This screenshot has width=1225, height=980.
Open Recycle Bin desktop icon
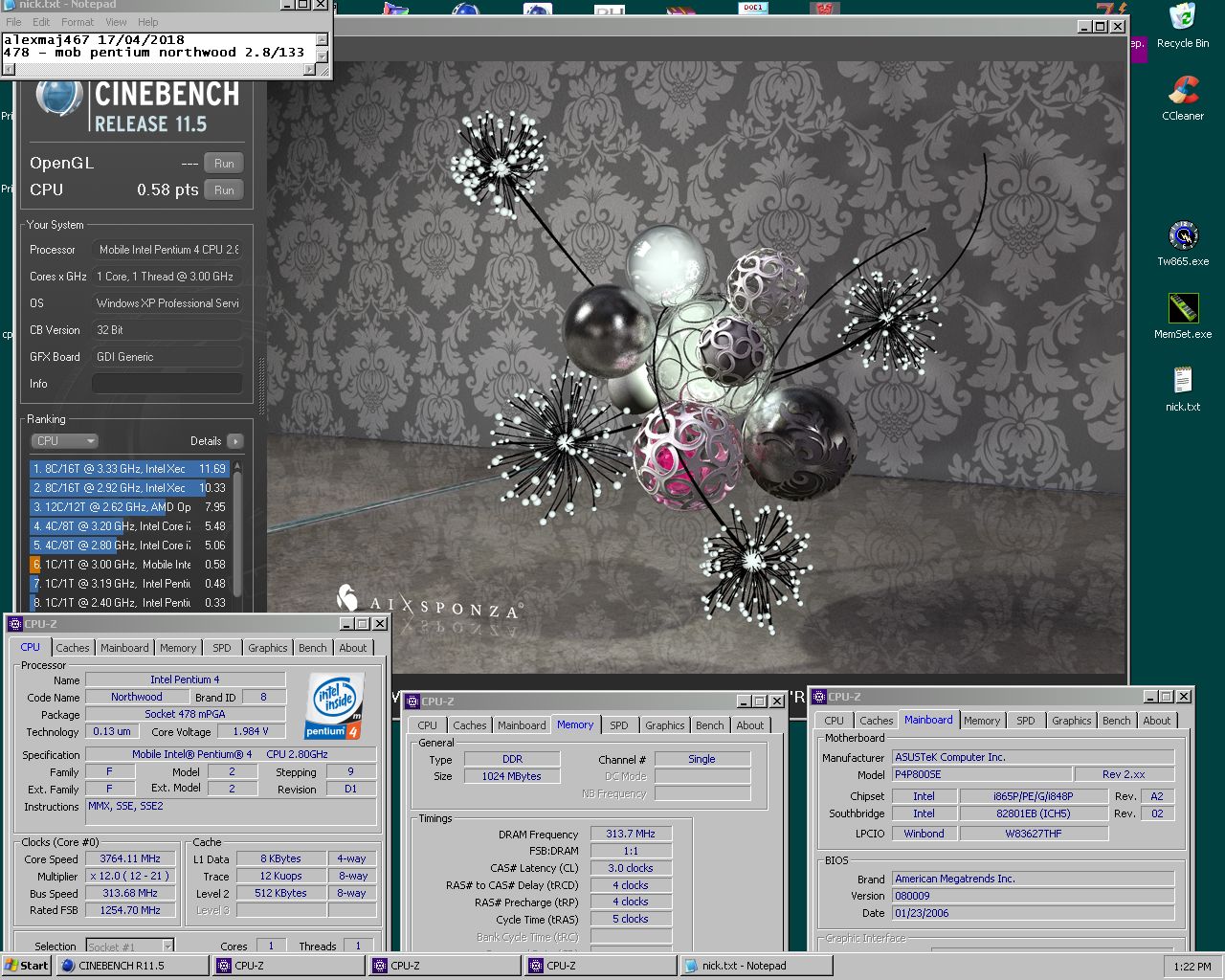(x=1183, y=26)
